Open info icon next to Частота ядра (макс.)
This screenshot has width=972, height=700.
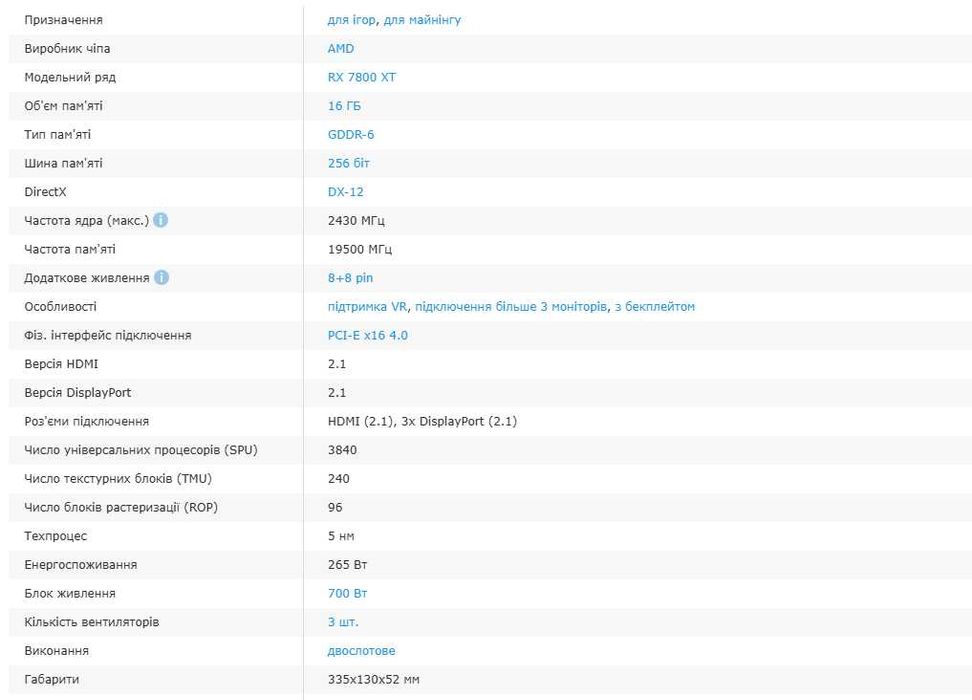click(161, 220)
